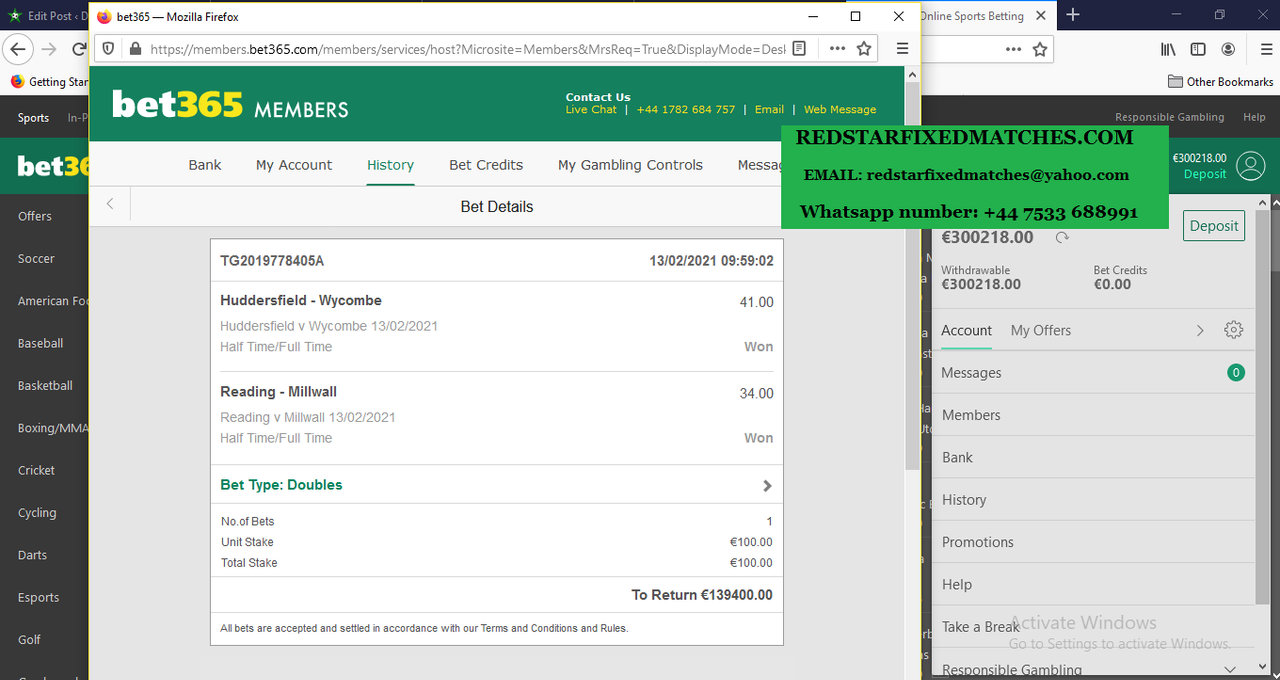This screenshot has width=1280, height=680.
Task: Click the Email contact link
Action: click(x=769, y=110)
